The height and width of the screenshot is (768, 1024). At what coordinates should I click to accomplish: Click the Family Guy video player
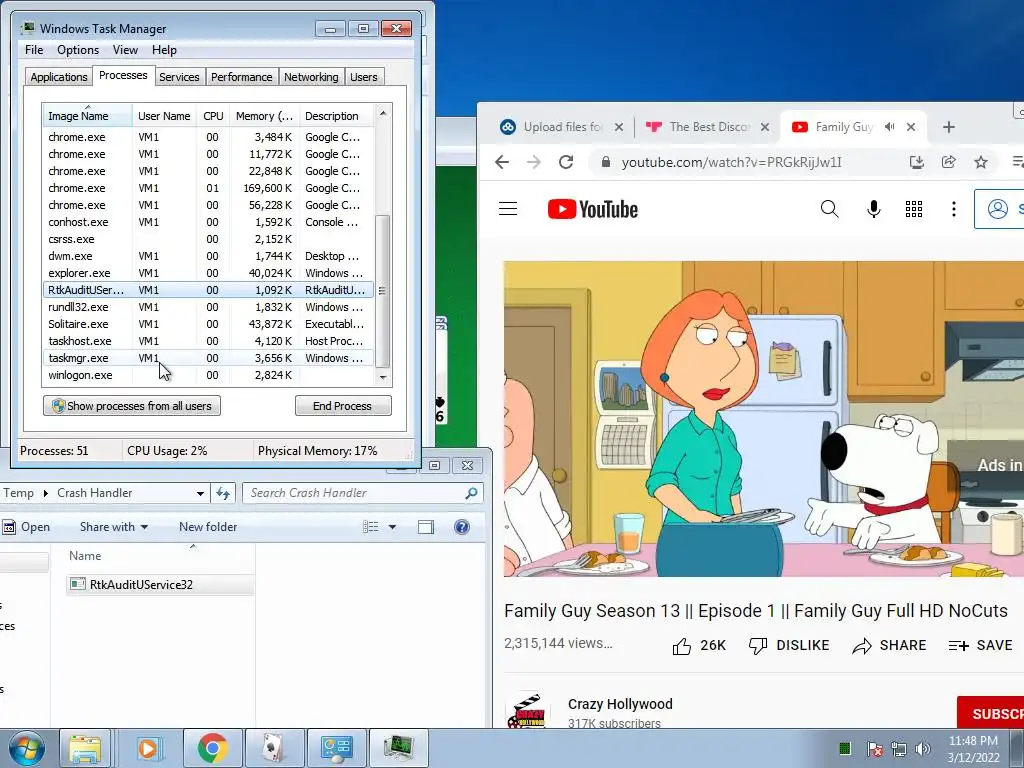coord(763,419)
